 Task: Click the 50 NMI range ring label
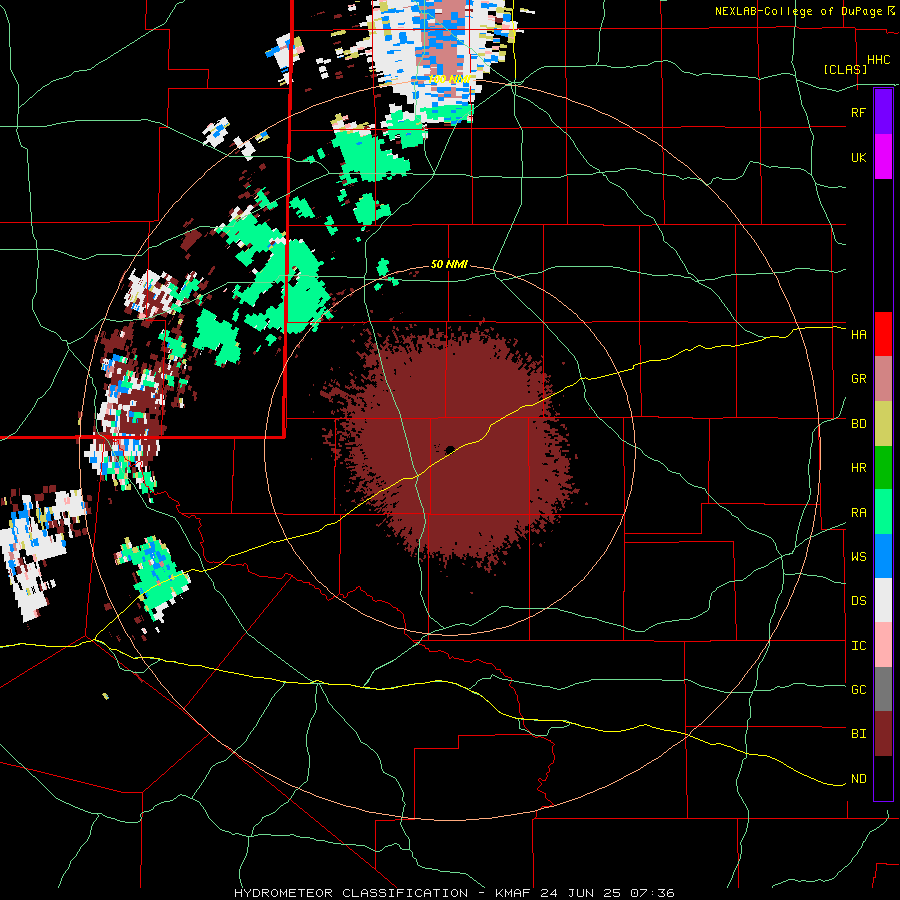(449, 265)
